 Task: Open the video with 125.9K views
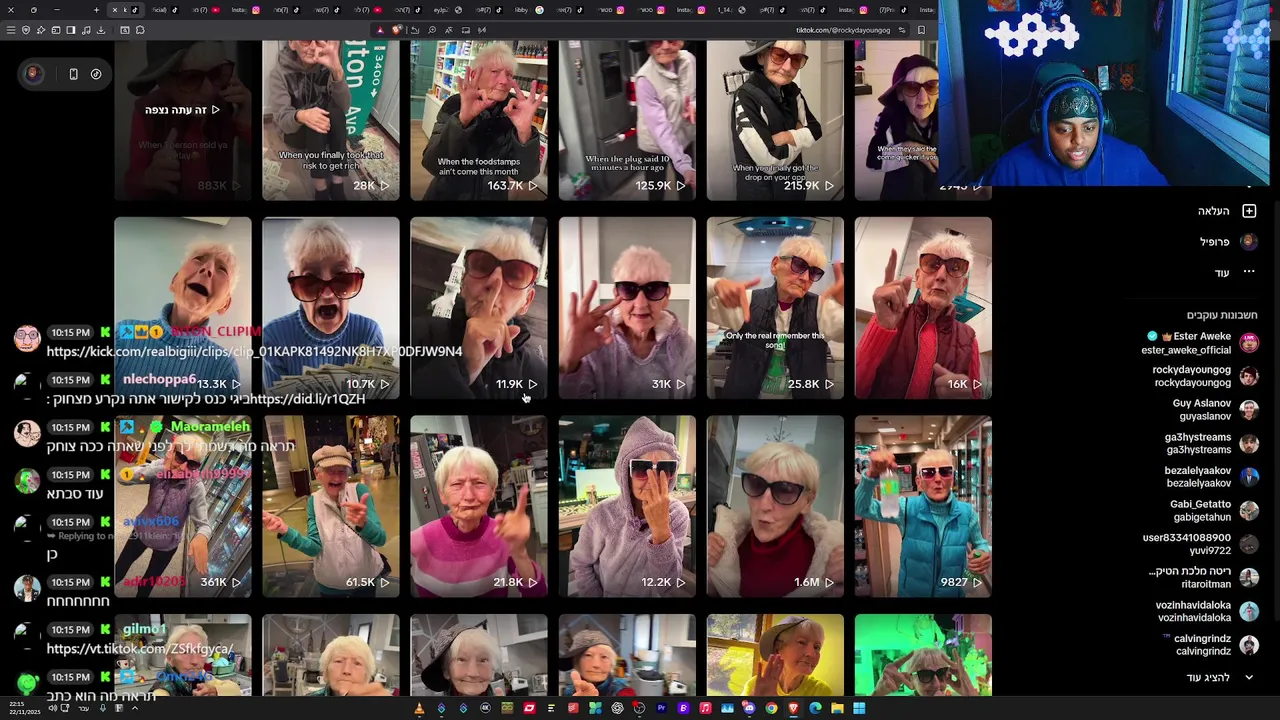(x=627, y=120)
